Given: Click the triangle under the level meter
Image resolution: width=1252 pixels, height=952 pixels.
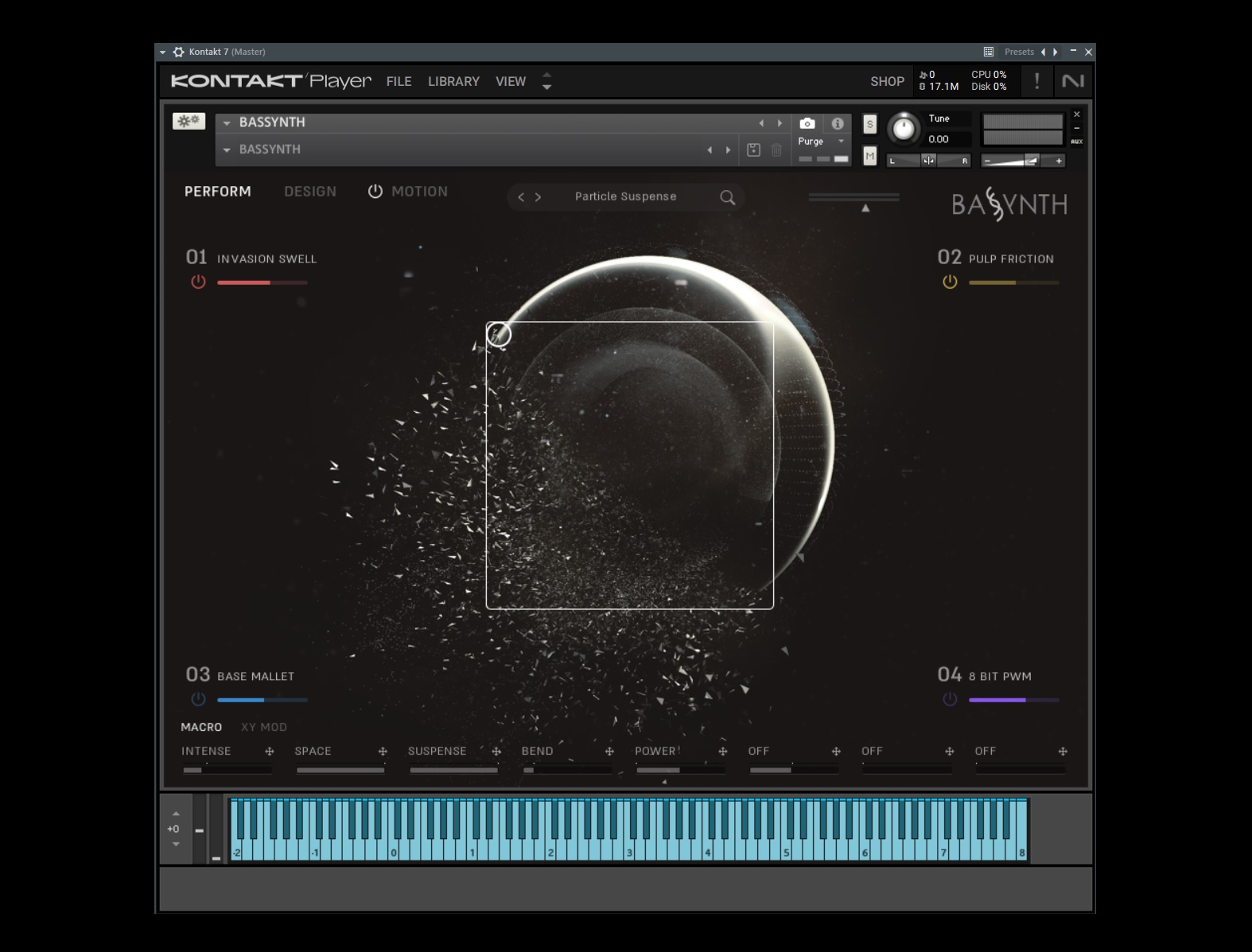Looking at the screenshot, I should [865, 208].
